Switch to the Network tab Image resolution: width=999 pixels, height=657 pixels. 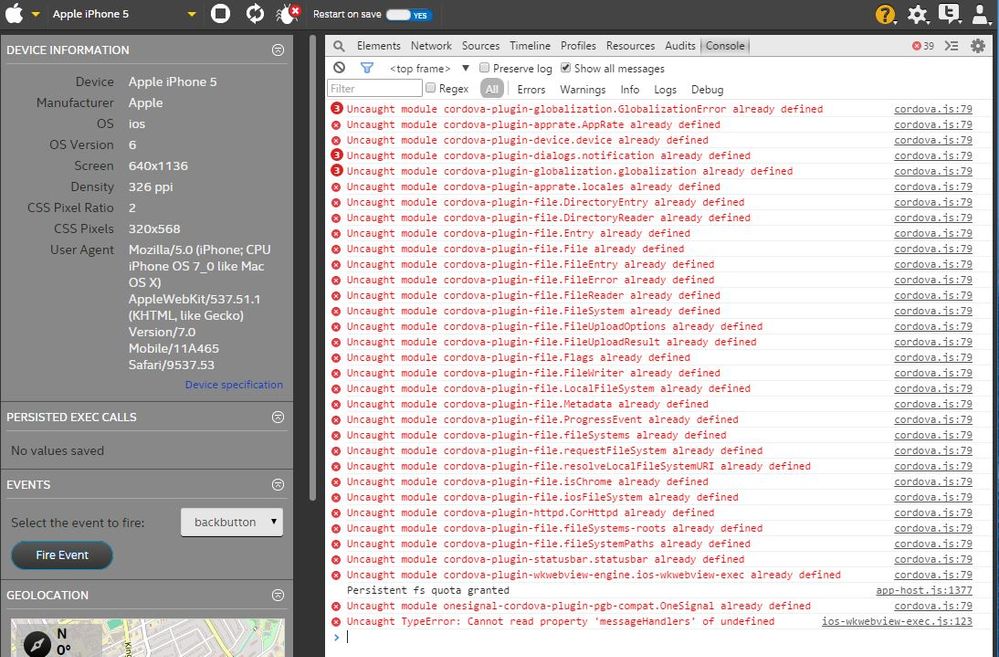pos(431,46)
